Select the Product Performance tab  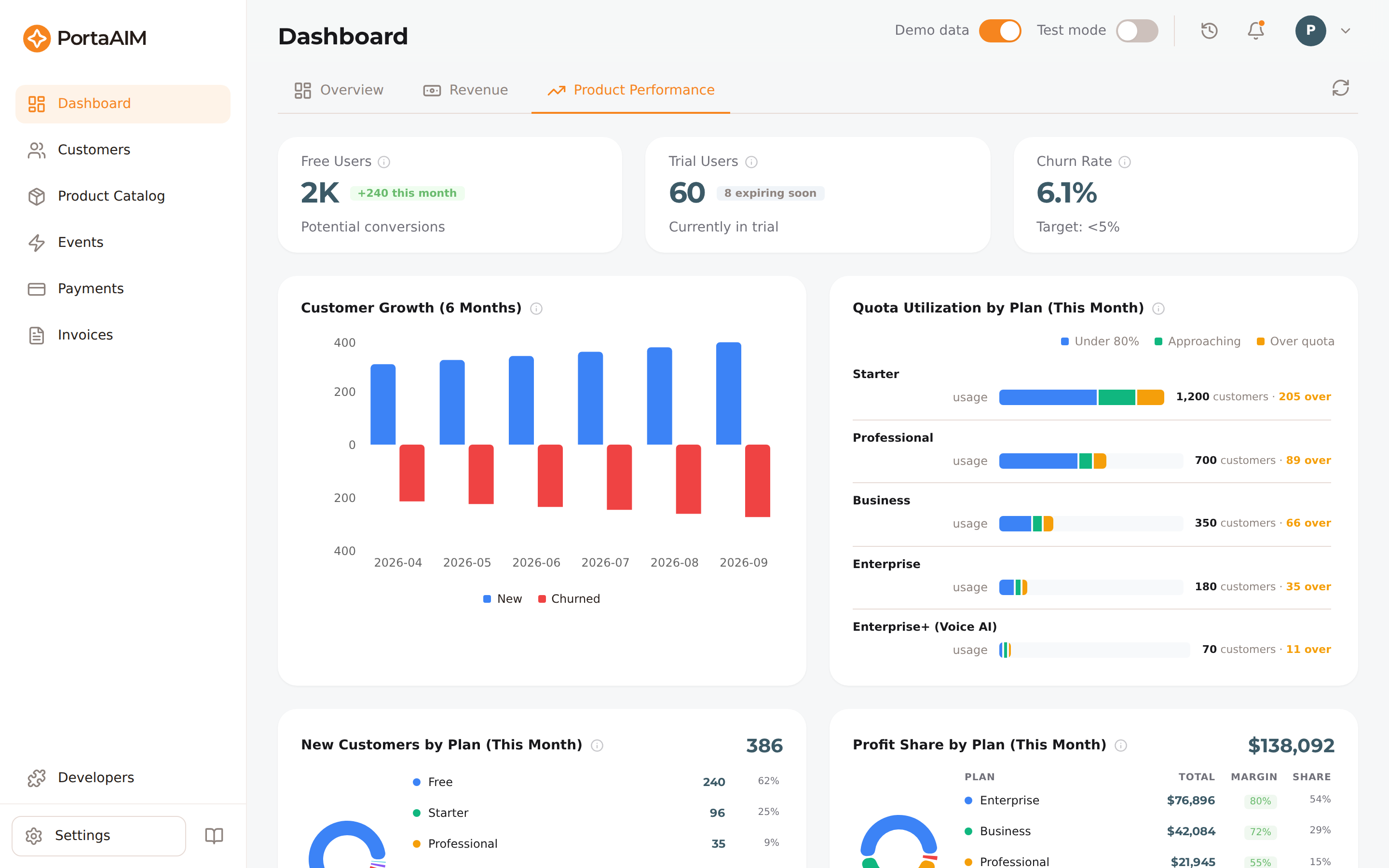click(631, 90)
